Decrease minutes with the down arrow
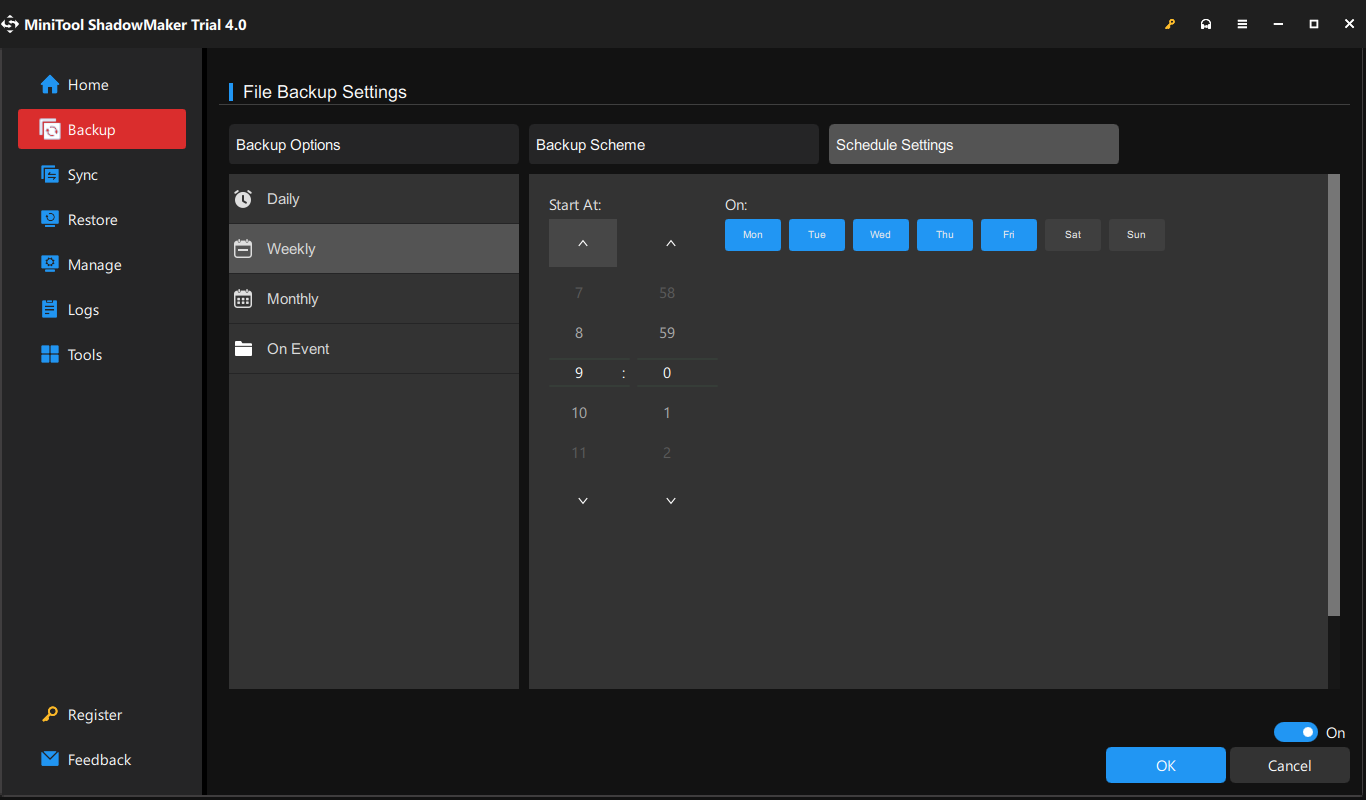The image size is (1366, 800). pyautogui.click(x=671, y=500)
